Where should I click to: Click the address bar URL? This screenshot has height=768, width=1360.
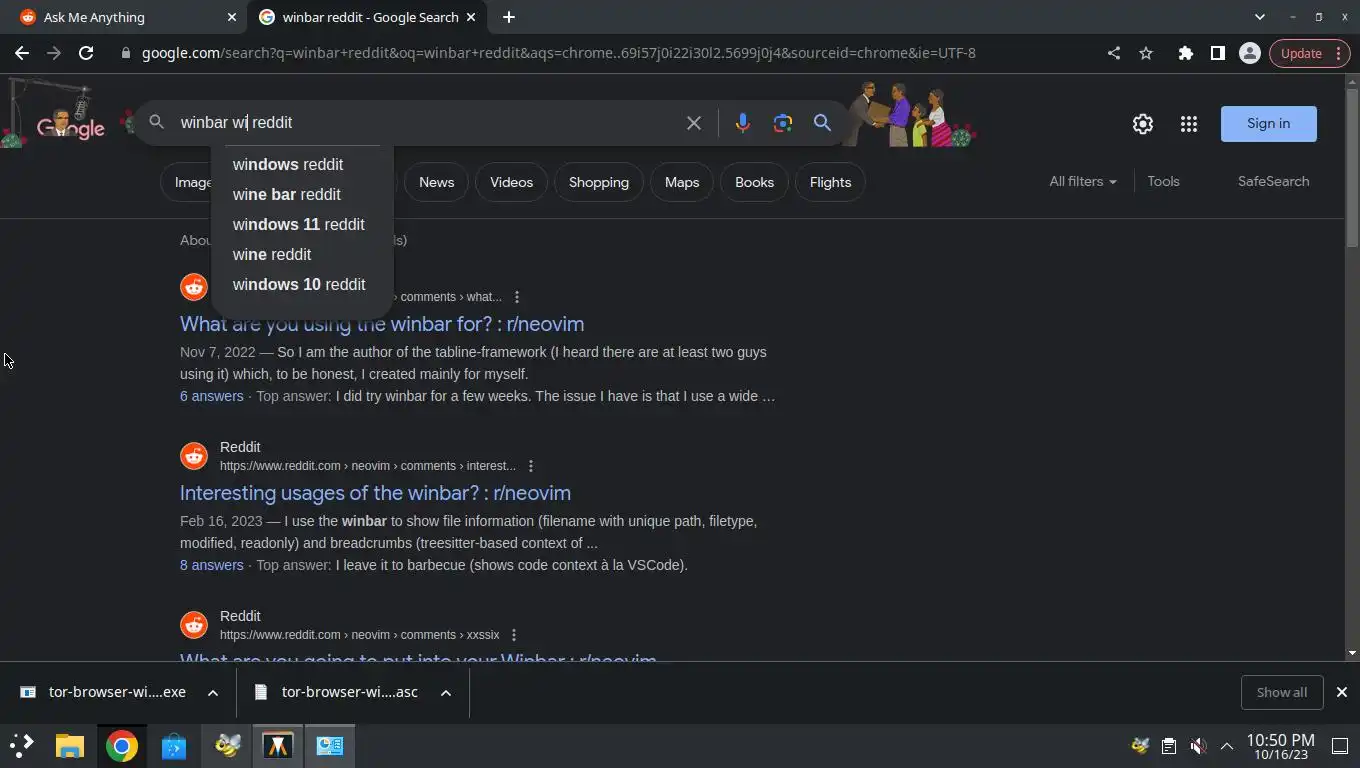coord(558,53)
